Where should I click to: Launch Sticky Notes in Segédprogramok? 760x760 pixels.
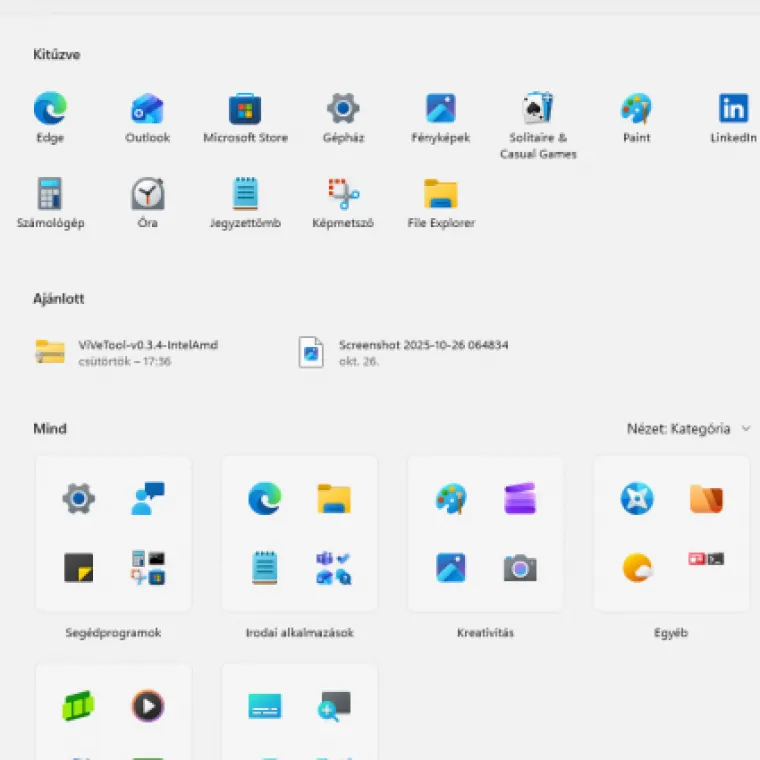(79, 568)
